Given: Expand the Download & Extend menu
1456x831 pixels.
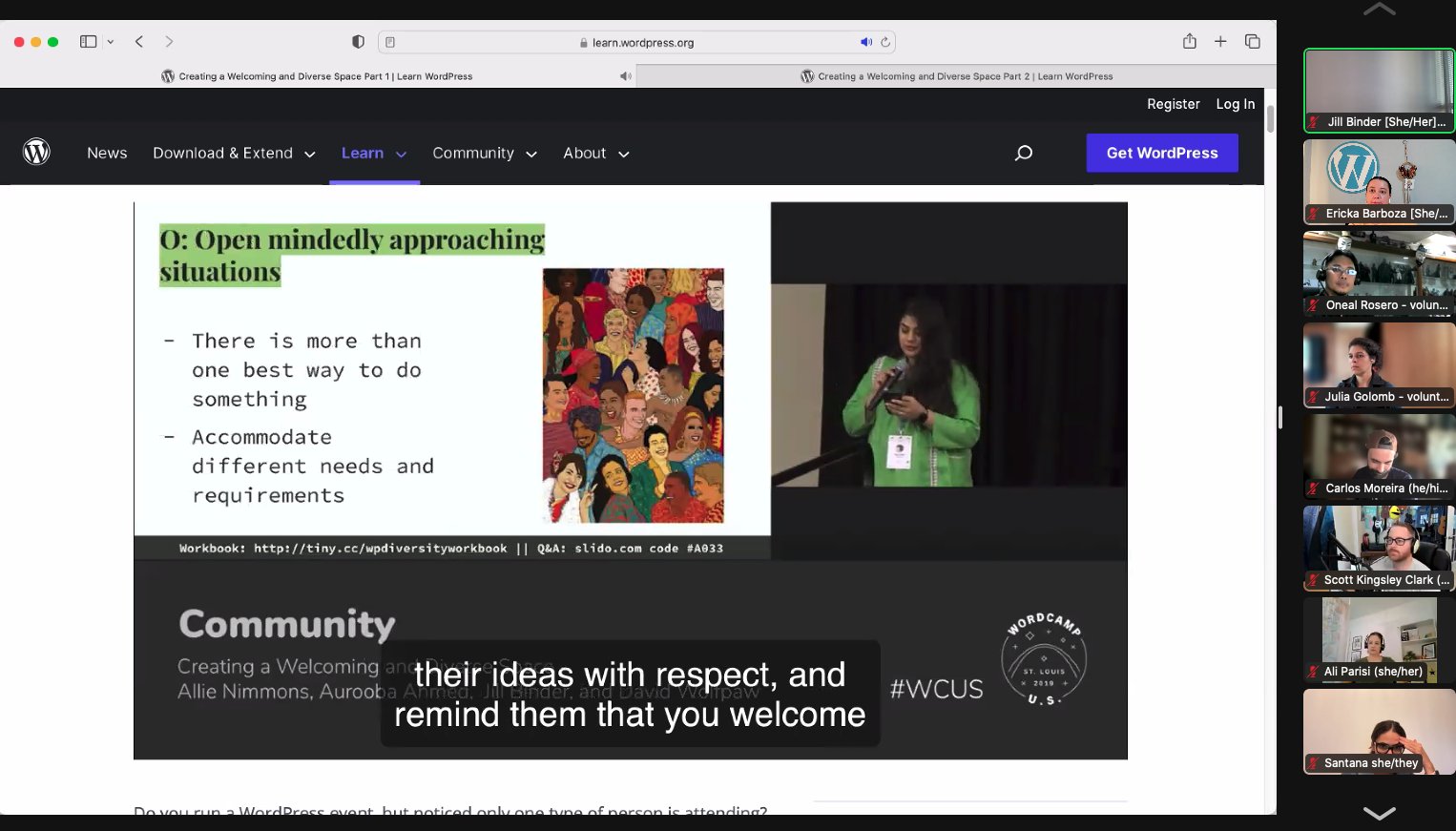Looking at the screenshot, I should (234, 153).
